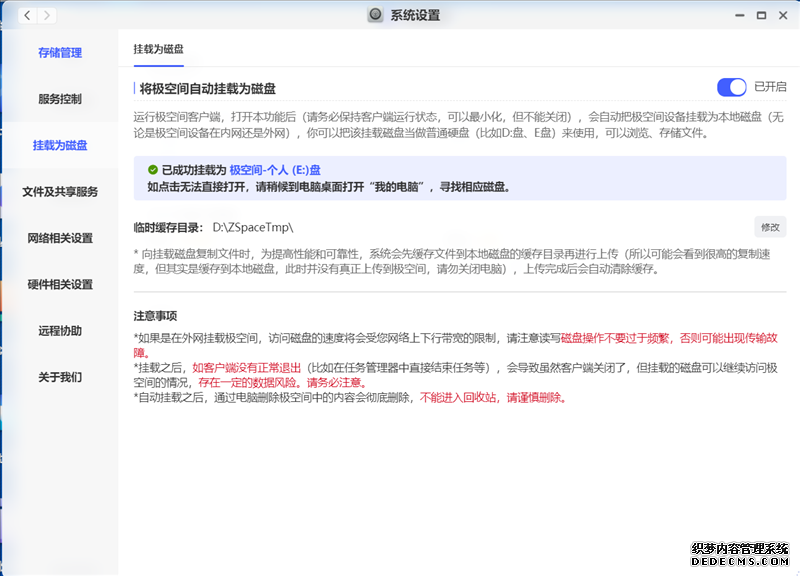The height and width of the screenshot is (576, 800).
Task: Select 挂载为磁盘 in the sidebar
Action: [x=60, y=145]
